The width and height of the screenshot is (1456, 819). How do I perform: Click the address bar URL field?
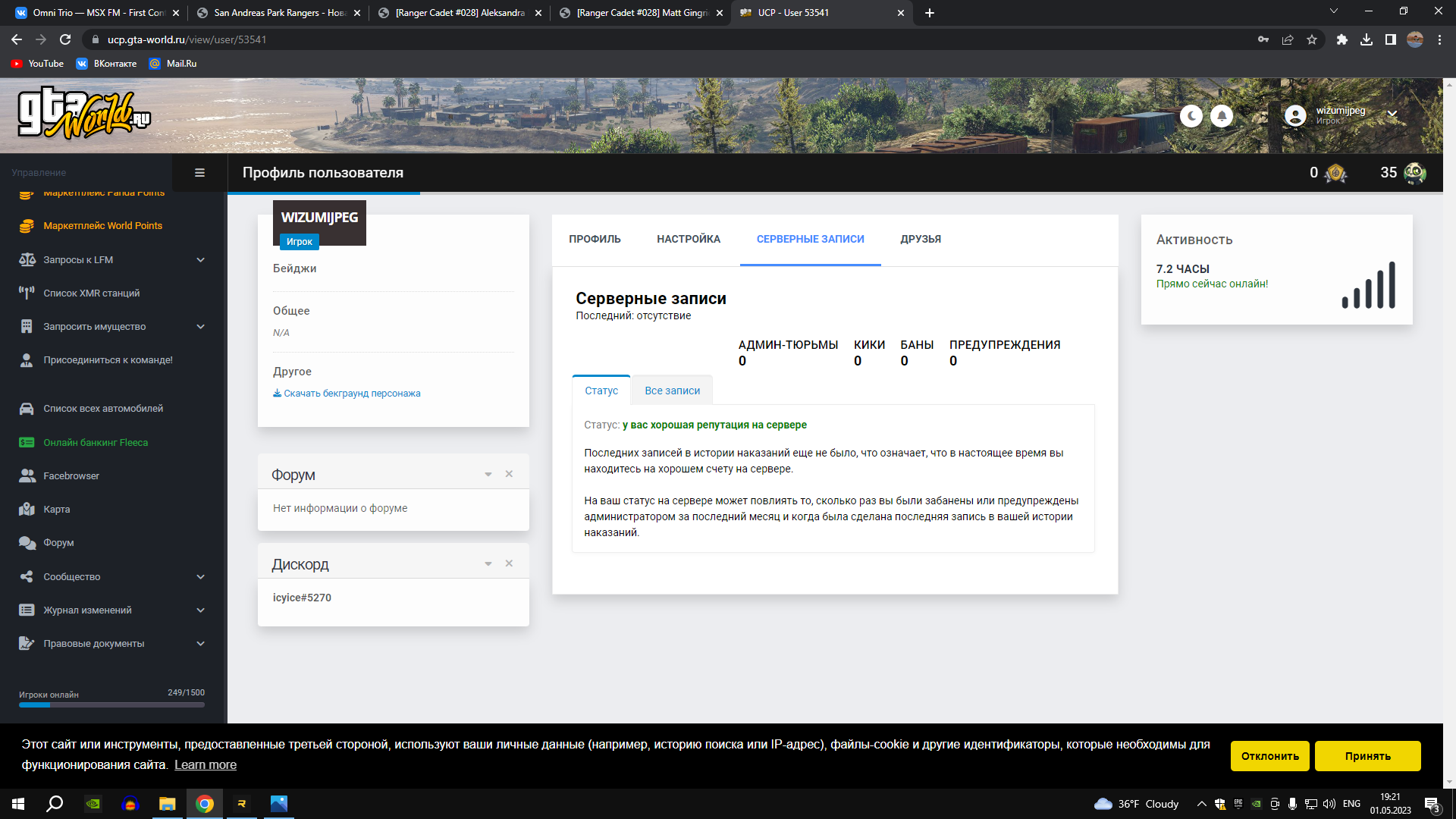click(667, 39)
